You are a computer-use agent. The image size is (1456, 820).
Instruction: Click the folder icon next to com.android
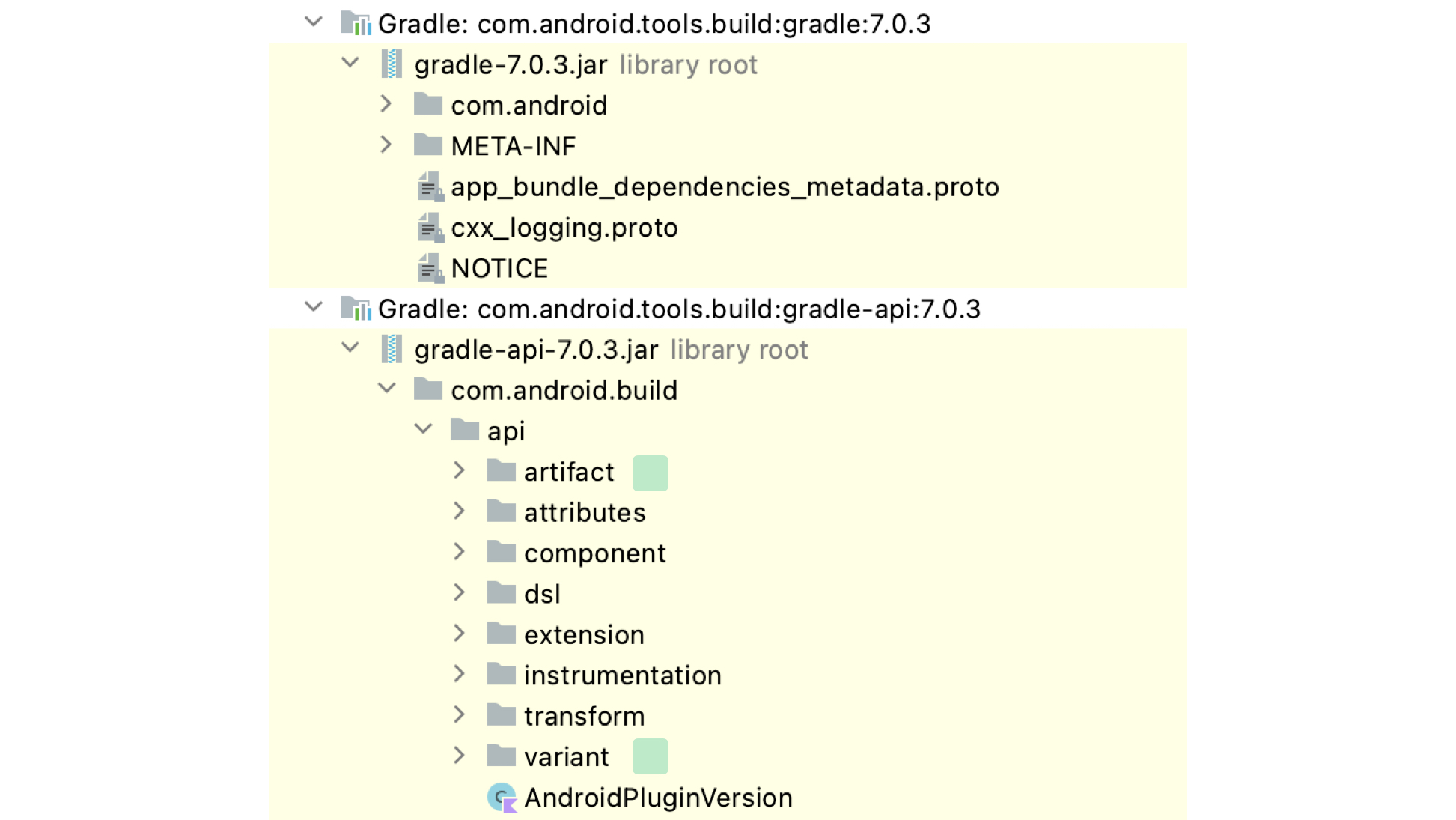(x=429, y=105)
